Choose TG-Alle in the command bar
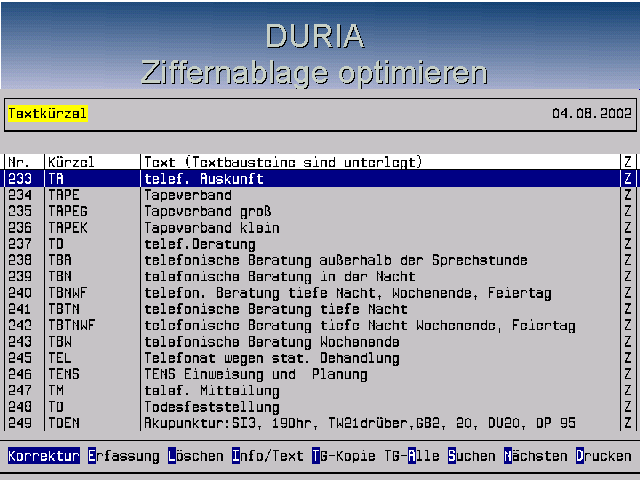The image size is (640, 480). pyautogui.click(x=411, y=456)
